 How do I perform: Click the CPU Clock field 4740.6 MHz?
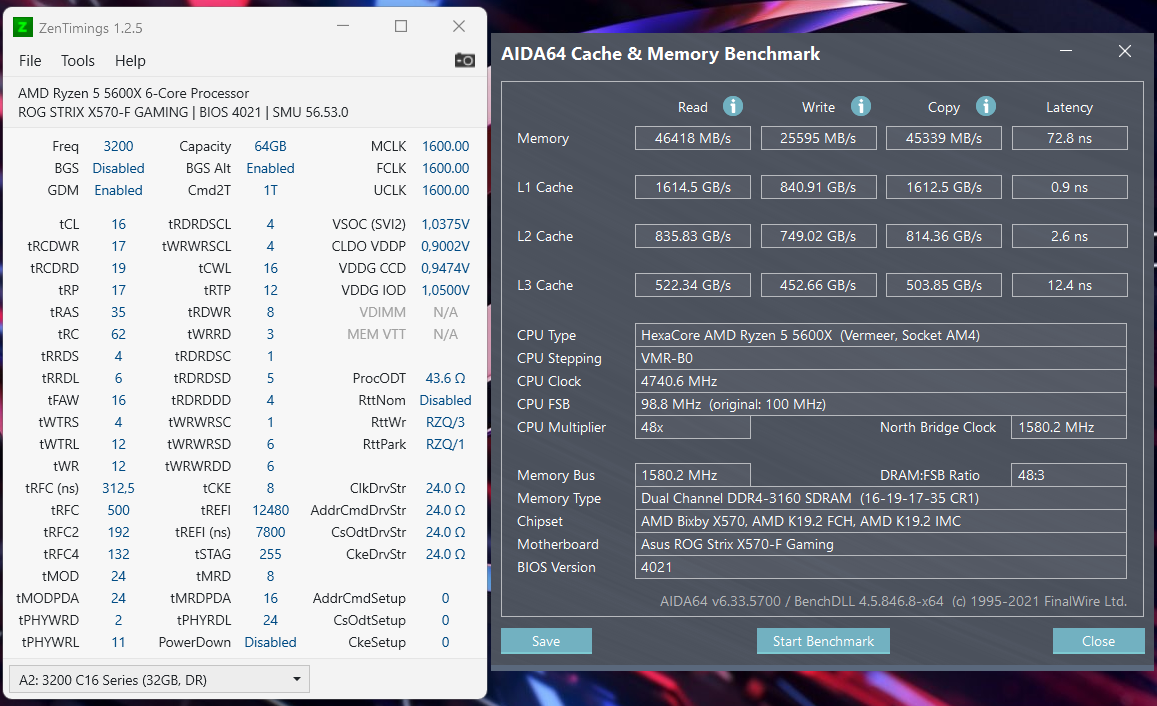(880, 381)
